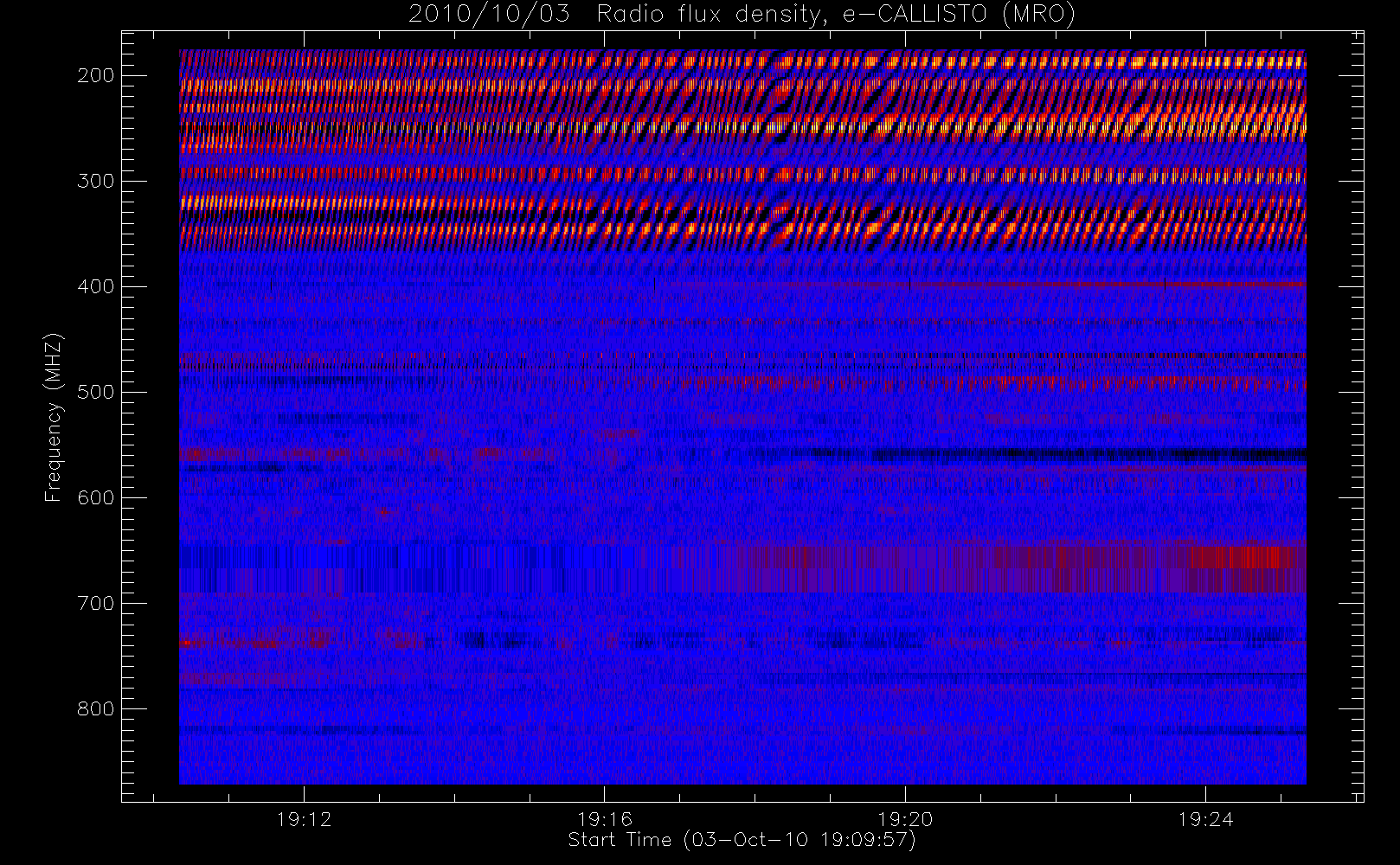Click the plot title "2010/10/03 Radio flux density, e-CALLISTO (MRO)"

pyautogui.click(x=742, y=14)
